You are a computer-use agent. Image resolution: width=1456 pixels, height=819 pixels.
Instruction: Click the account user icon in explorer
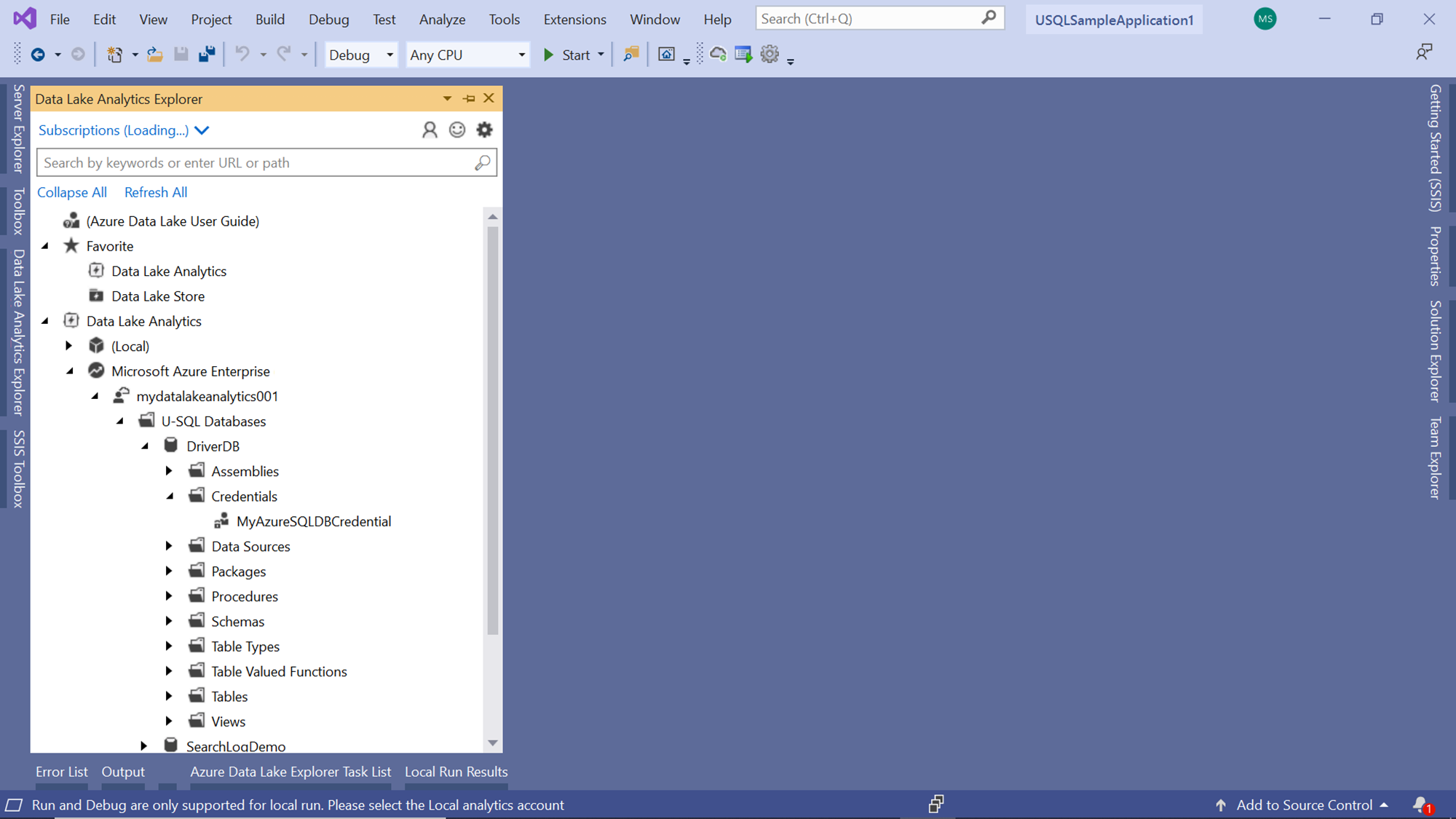point(430,130)
